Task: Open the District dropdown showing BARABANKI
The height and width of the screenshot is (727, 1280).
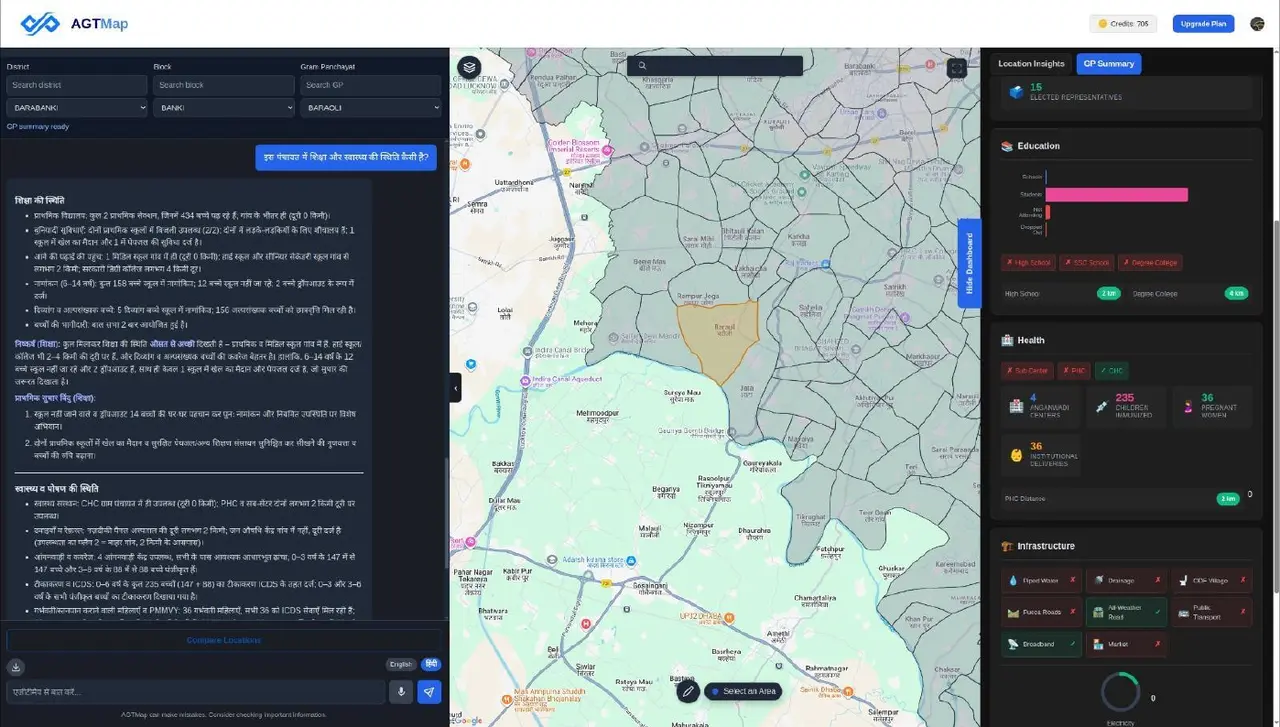Action: [77, 107]
